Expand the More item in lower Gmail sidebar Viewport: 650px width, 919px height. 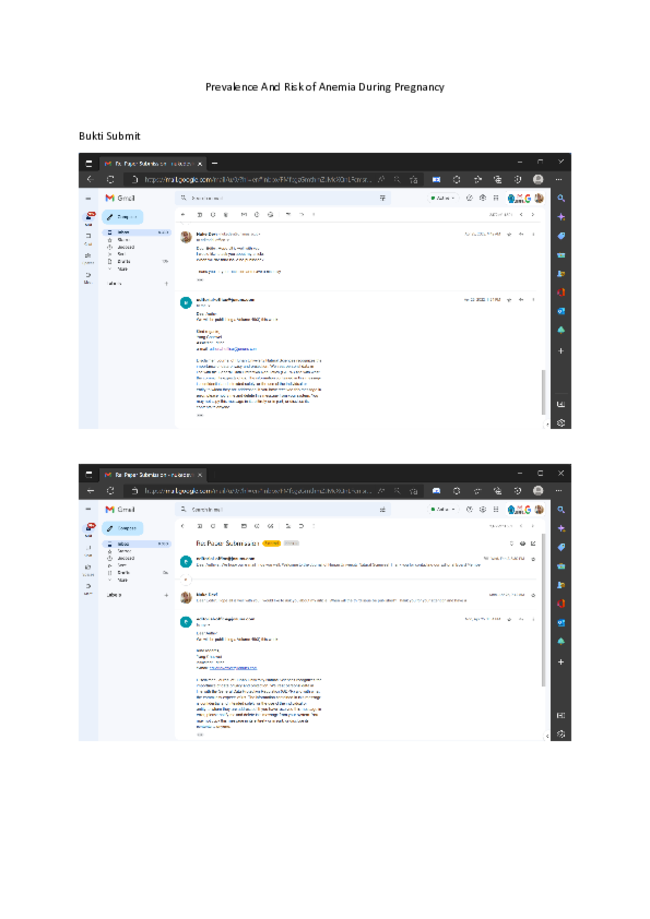(x=122, y=580)
